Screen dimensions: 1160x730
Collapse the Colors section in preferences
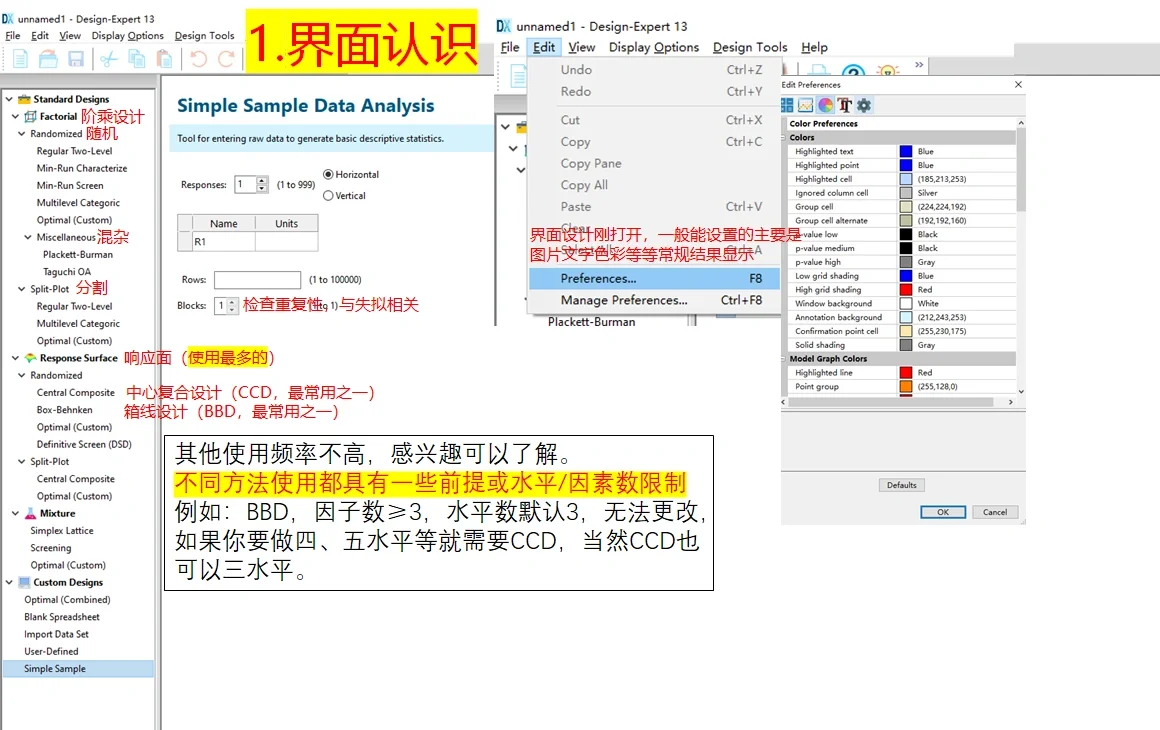tap(784, 138)
